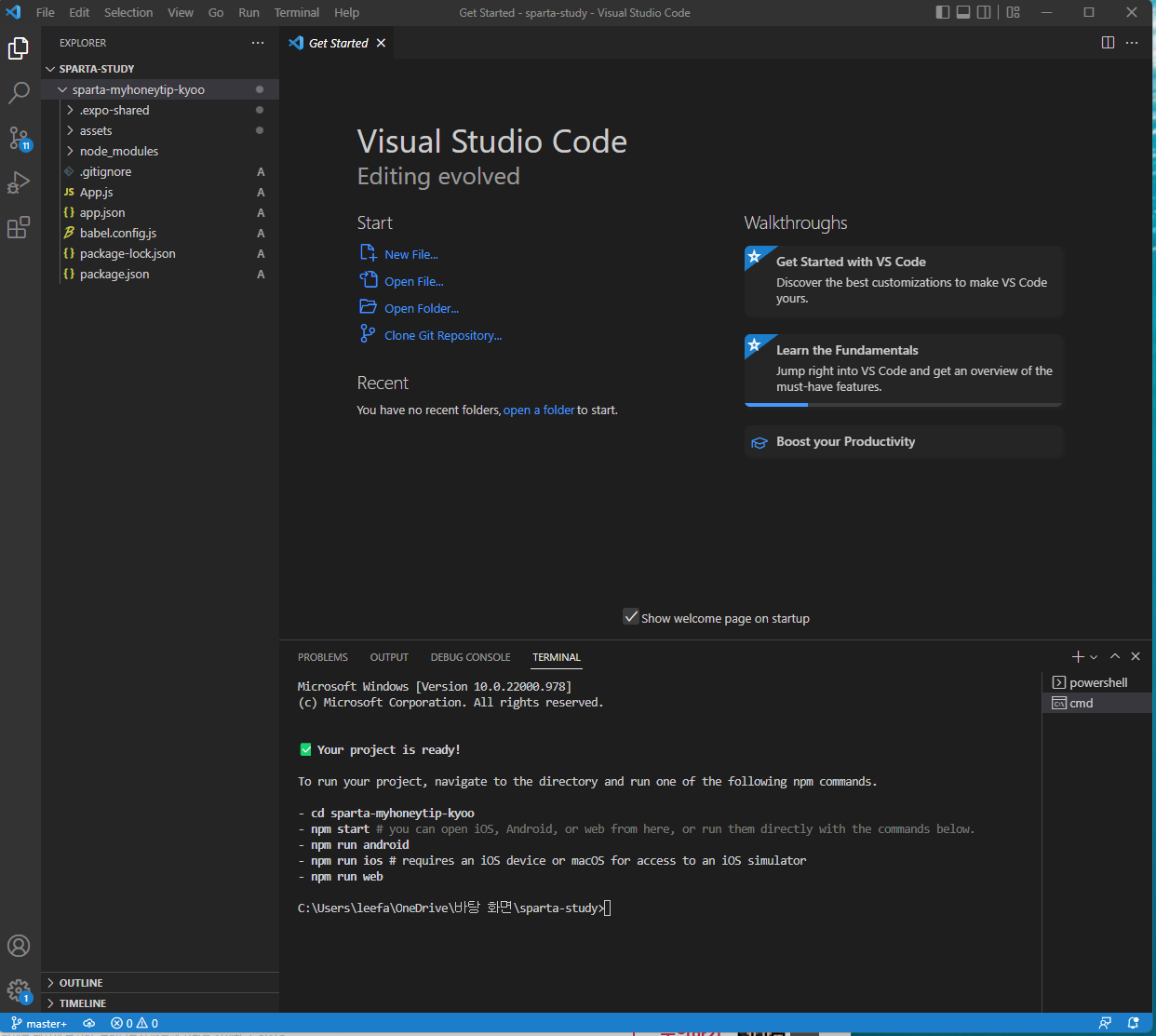Viewport: 1156px width, 1036px height.
Task: Switch to the OUTPUT panel tab
Action: (389, 657)
